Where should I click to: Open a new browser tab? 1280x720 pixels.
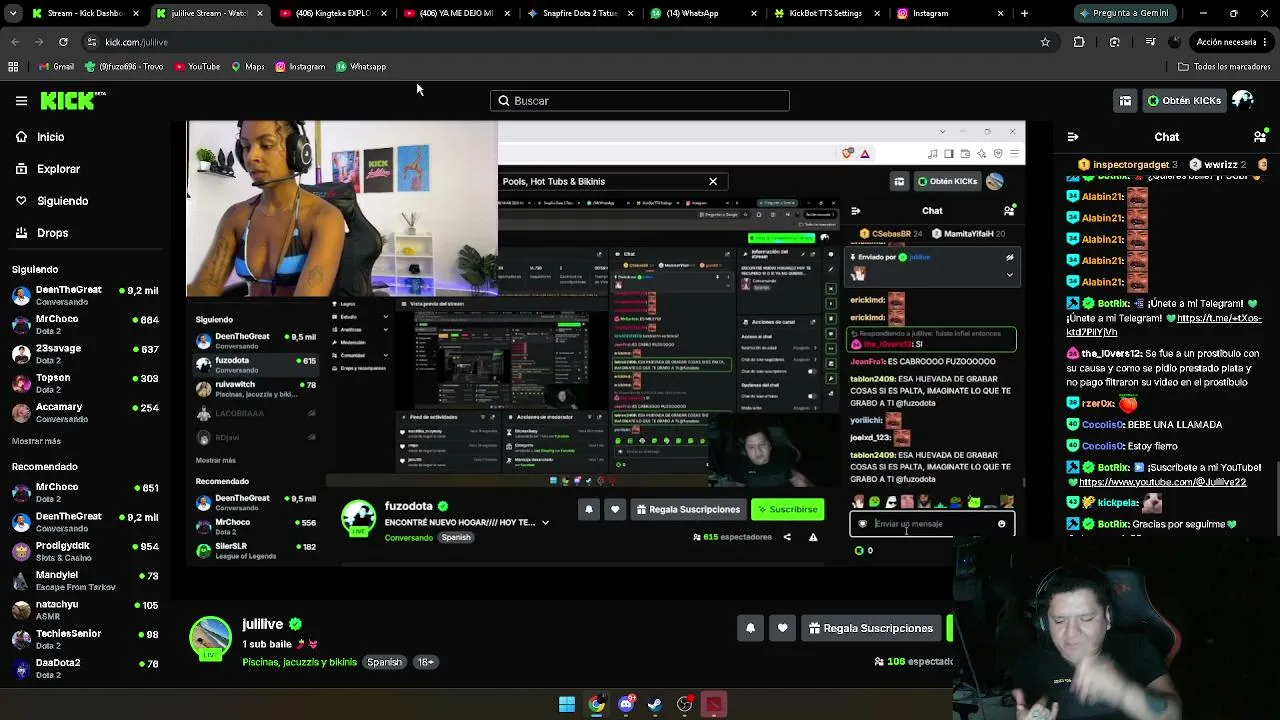(x=1024, y=13)
